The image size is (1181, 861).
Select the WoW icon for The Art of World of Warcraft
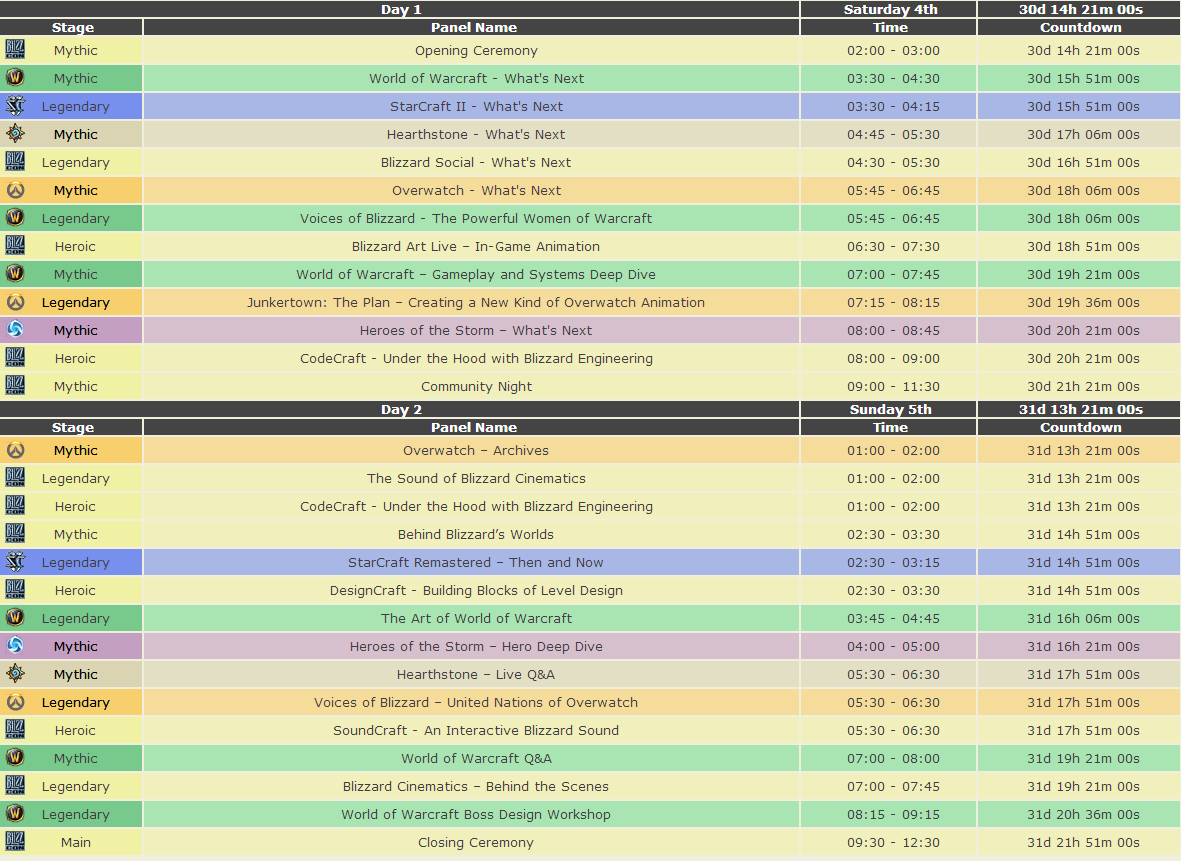(x=15, y=618)
